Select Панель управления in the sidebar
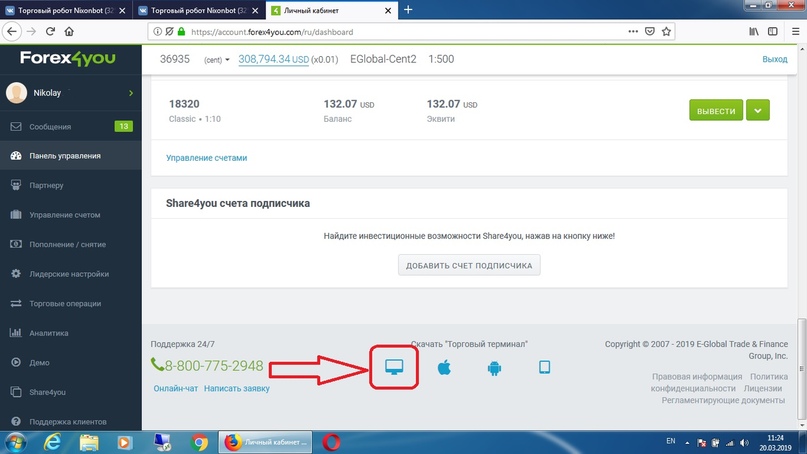807x454 pixels. point(71,156)
